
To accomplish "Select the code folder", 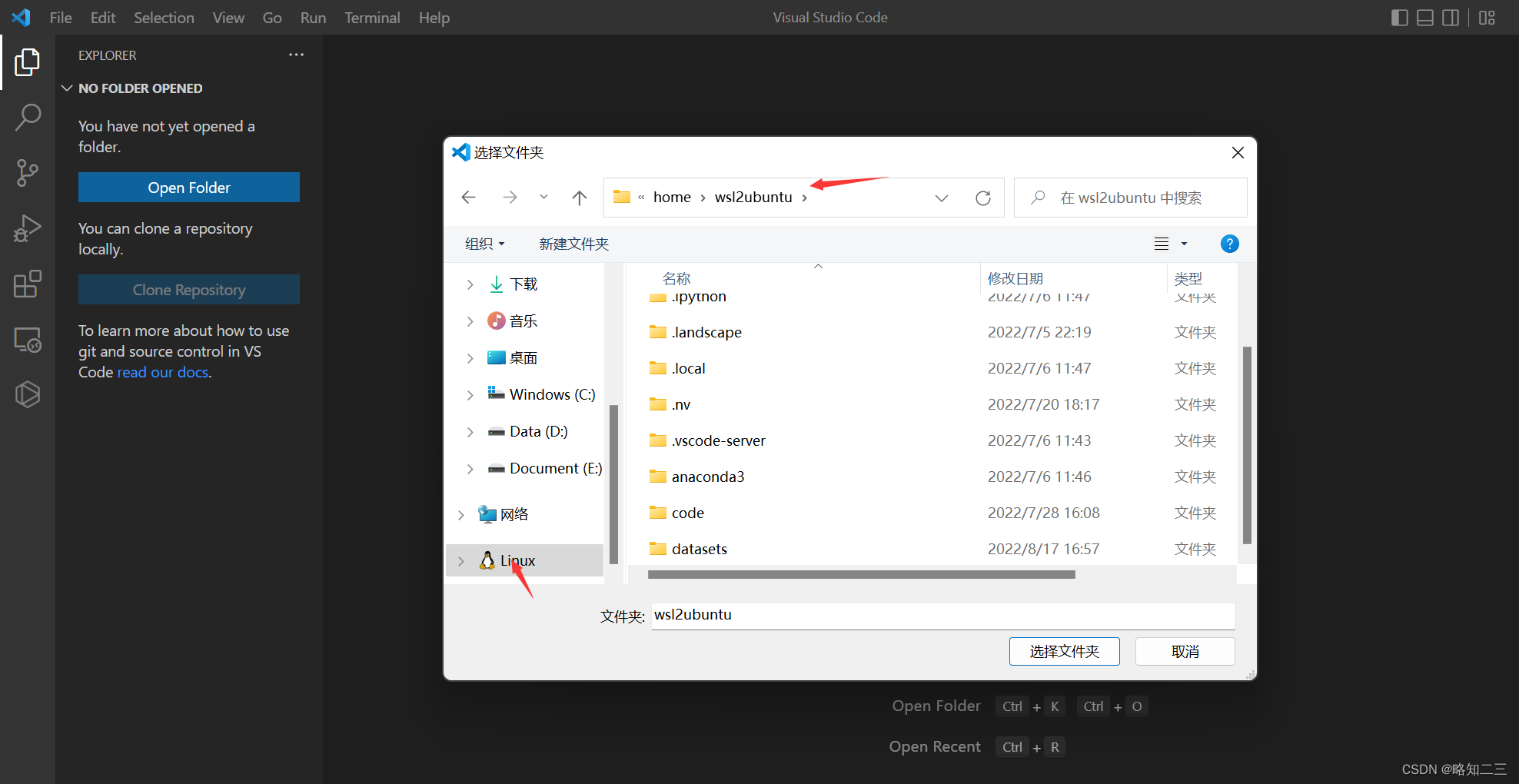I will coord(687,513).
